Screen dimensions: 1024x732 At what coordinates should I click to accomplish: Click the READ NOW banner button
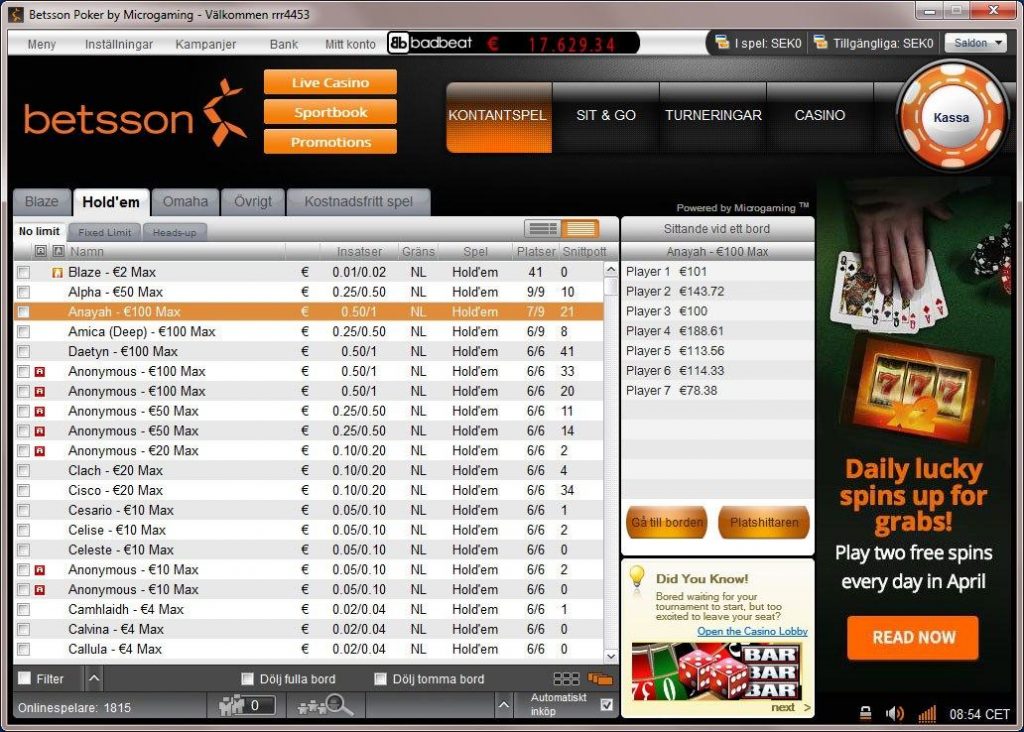pyautogui.click(x=913, y=637)
